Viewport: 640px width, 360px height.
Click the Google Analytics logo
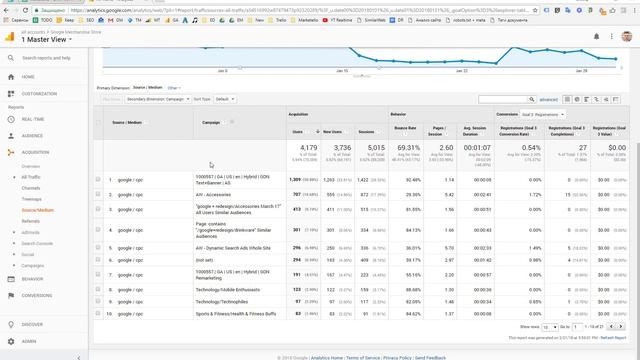pyautogui.click(x=9, y=37)
